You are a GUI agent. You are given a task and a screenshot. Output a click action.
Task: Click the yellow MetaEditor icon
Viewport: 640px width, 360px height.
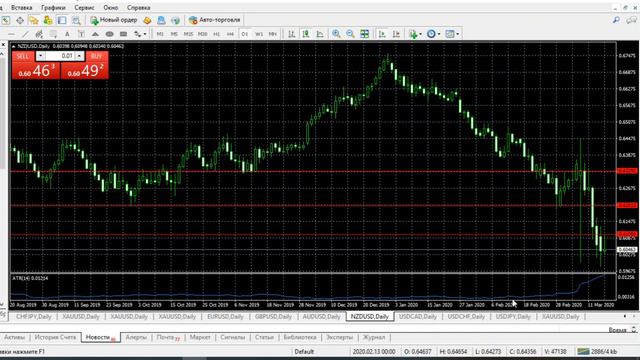147,20
